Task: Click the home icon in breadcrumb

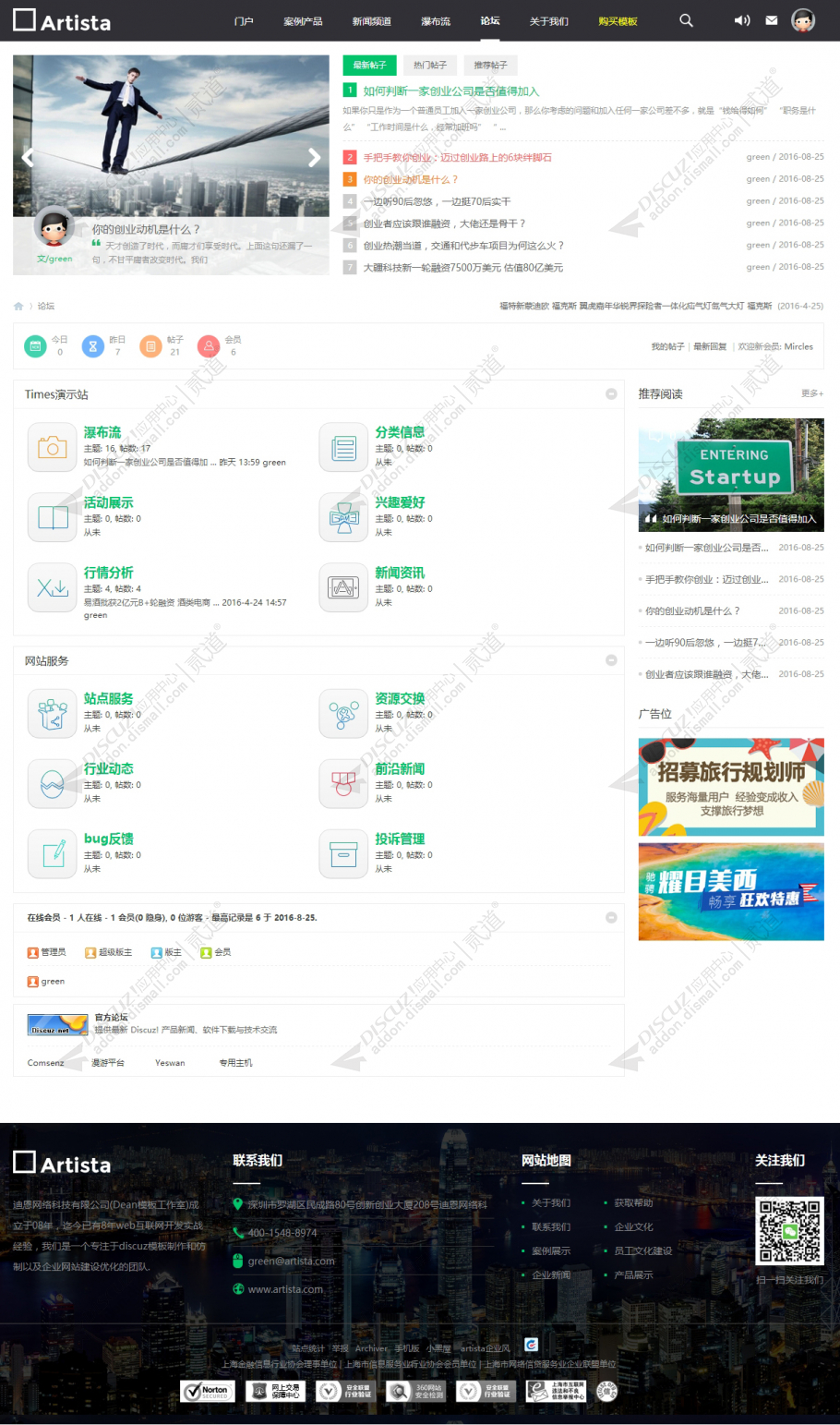Action: [x=18, y=306]
